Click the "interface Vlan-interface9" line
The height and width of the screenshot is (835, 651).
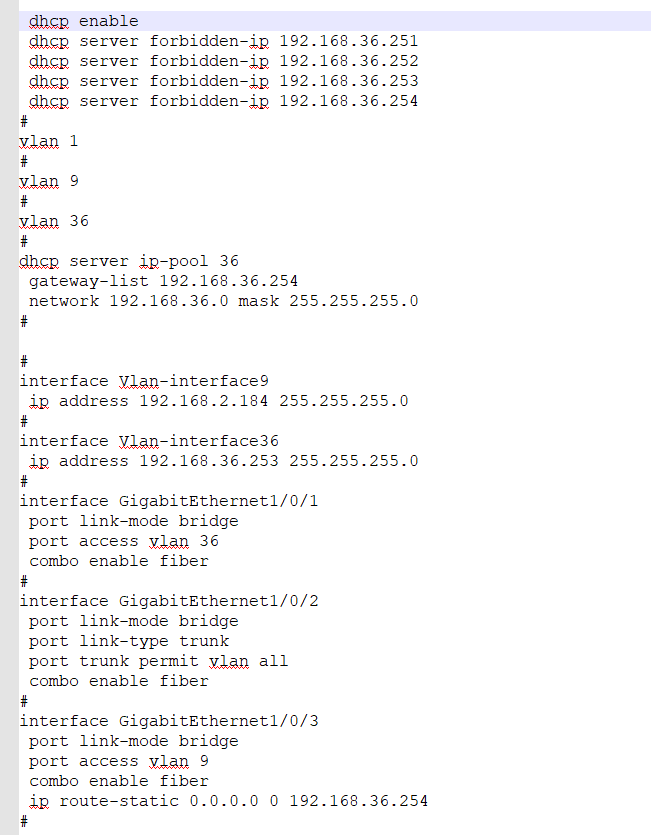(x=144, y=381)
